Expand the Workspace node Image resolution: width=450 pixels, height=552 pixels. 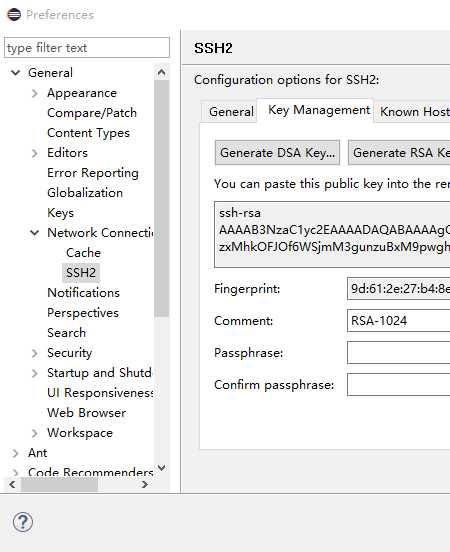click(x=35, y=433)
